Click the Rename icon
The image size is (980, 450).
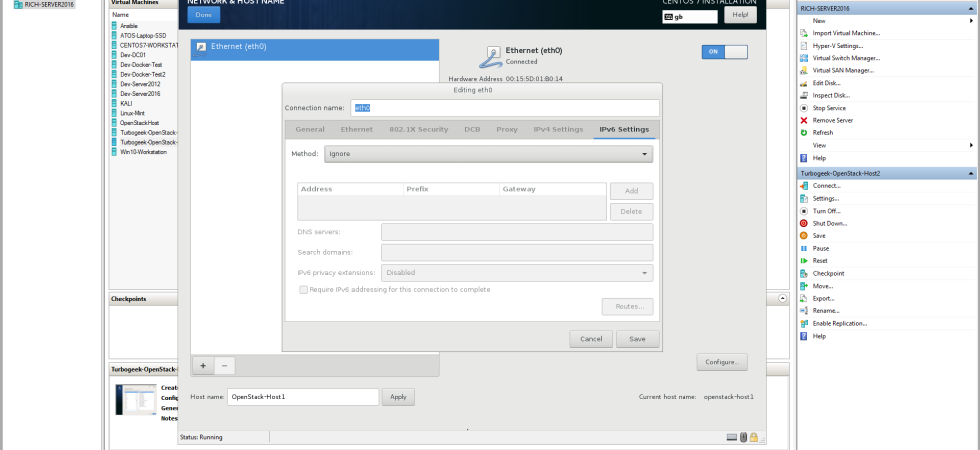pyautogui.click(x=804, y=311)
